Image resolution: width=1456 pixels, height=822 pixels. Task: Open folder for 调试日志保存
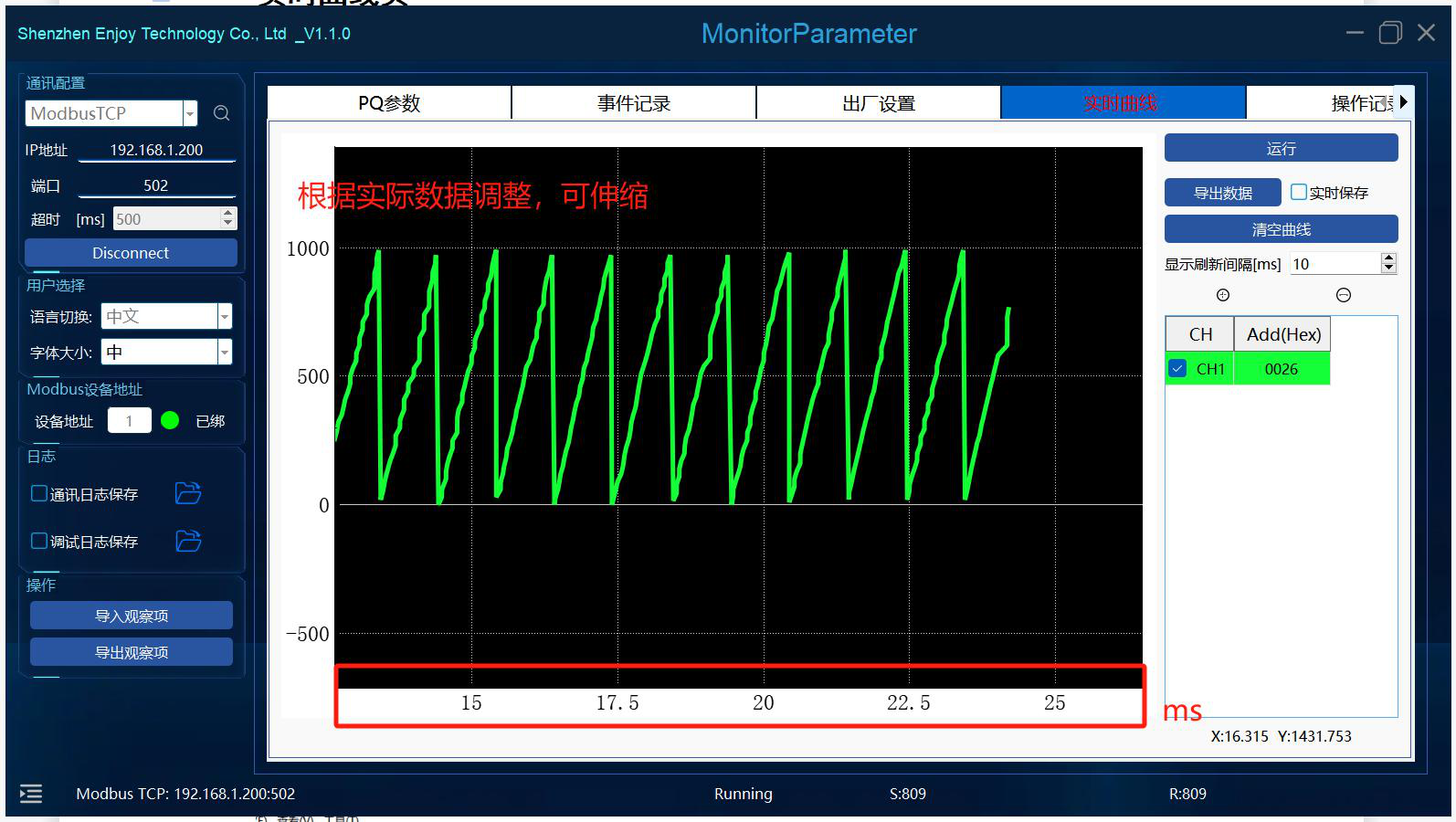(188, 541)
